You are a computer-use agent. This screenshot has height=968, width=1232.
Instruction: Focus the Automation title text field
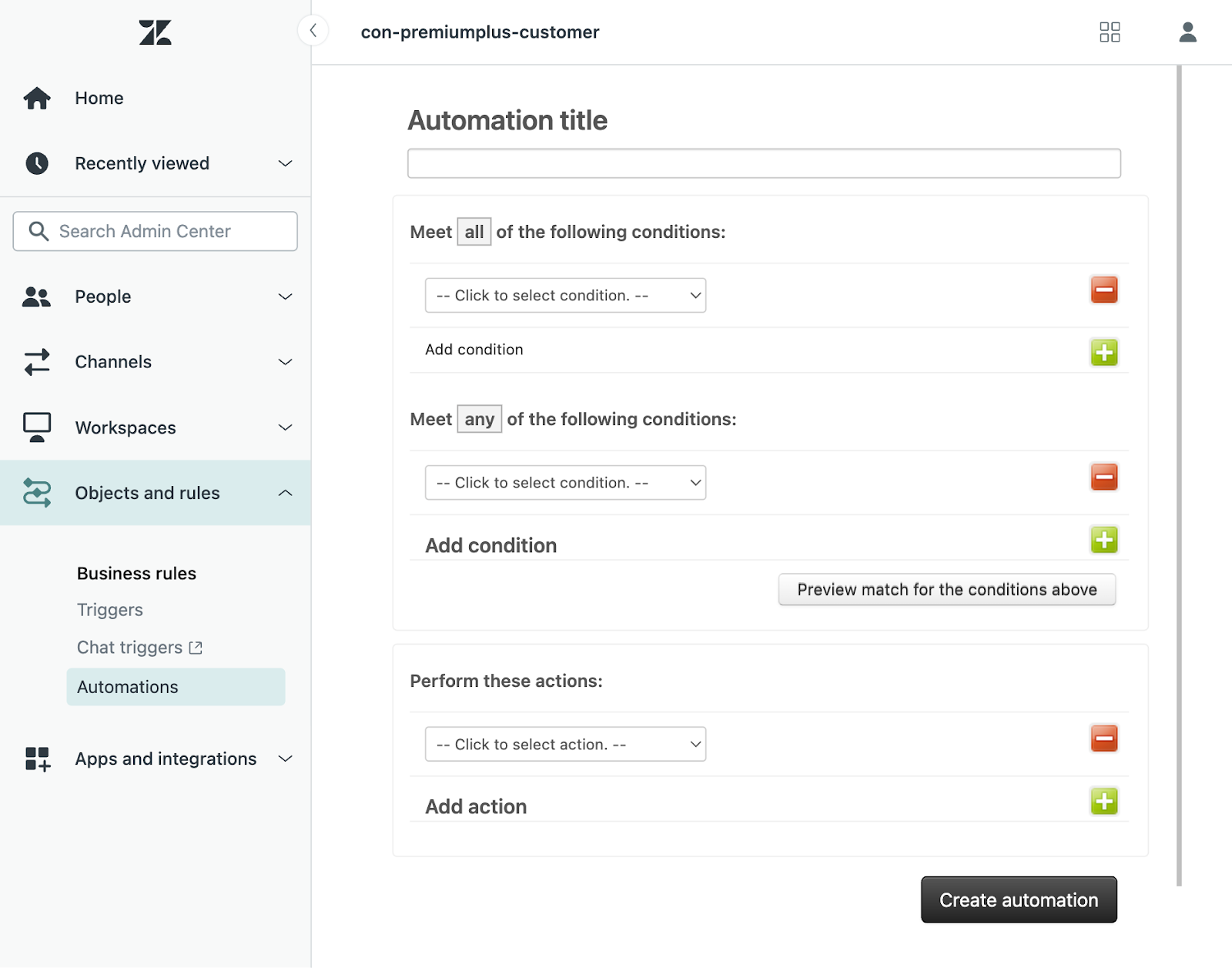[763, 163]
